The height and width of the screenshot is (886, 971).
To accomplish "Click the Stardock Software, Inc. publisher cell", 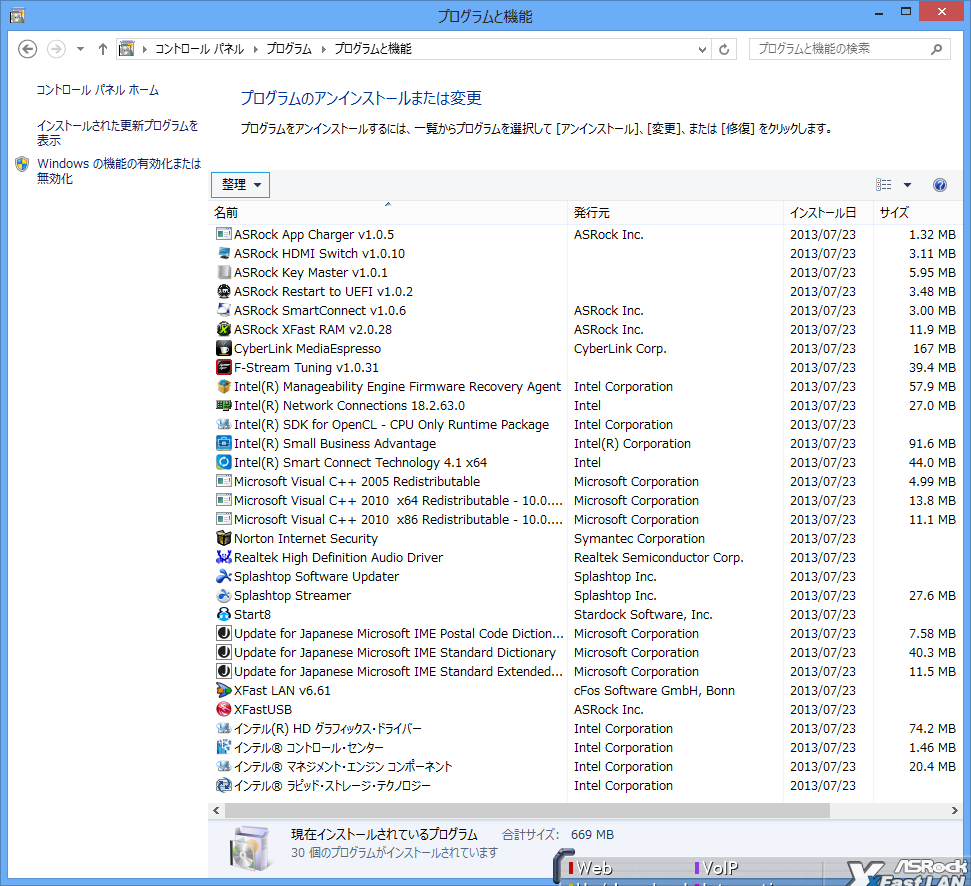I will (x=643, y=615).
